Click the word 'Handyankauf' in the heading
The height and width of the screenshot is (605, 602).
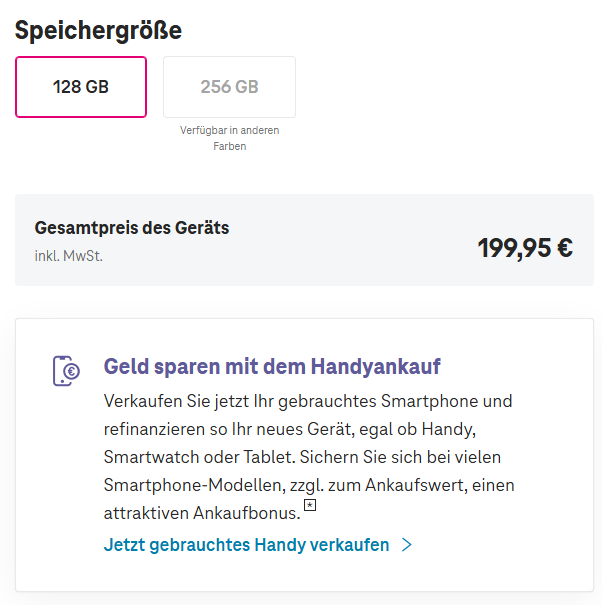click(378, 366)
